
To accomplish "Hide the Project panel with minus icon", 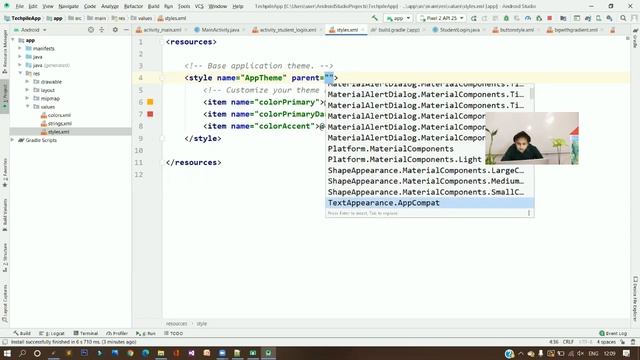I will point(126,30).
